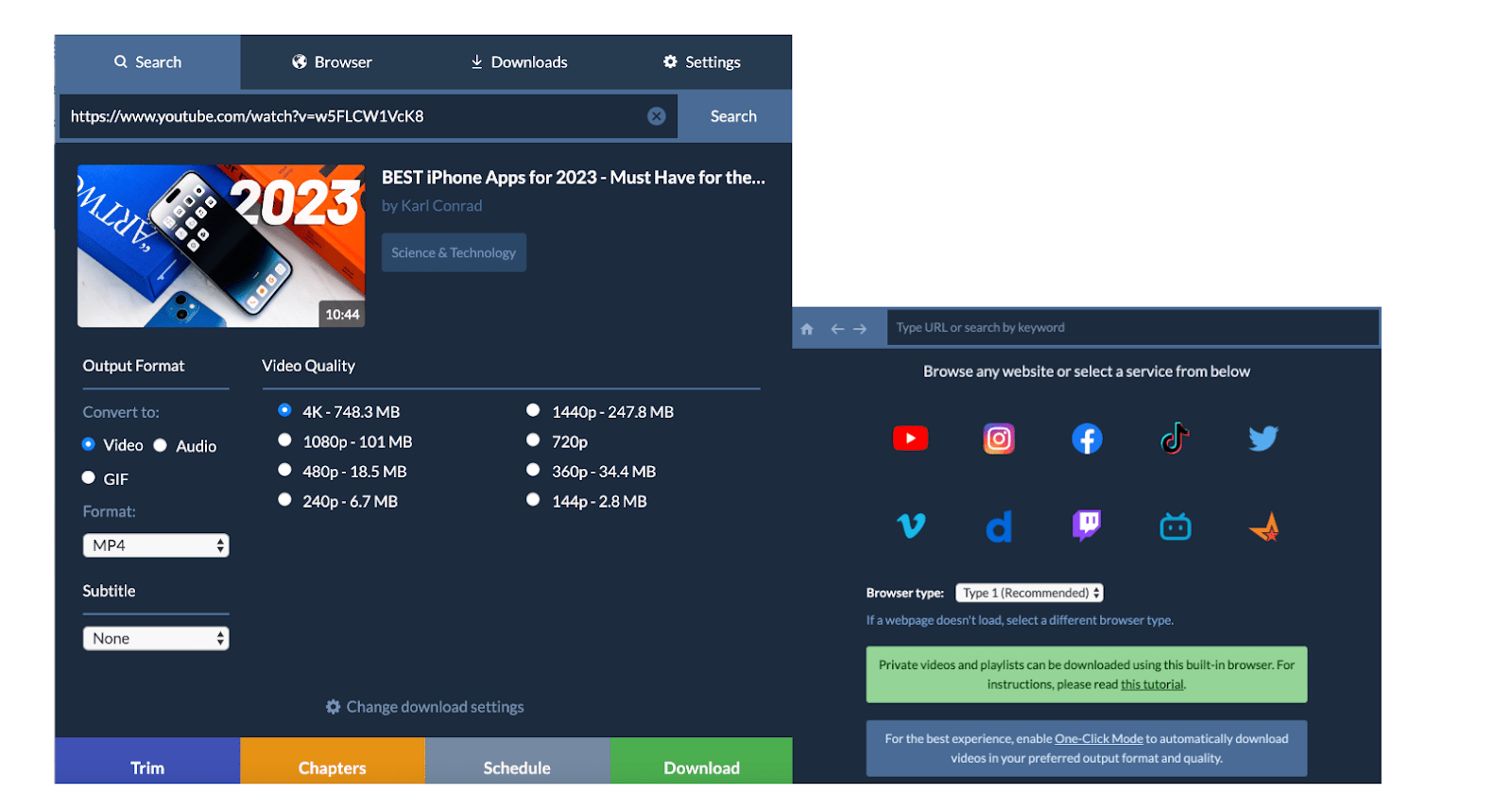Viewport: 1512px width, 811px height.
Task: Open the Settings tab
Action: tap(701, 62)
